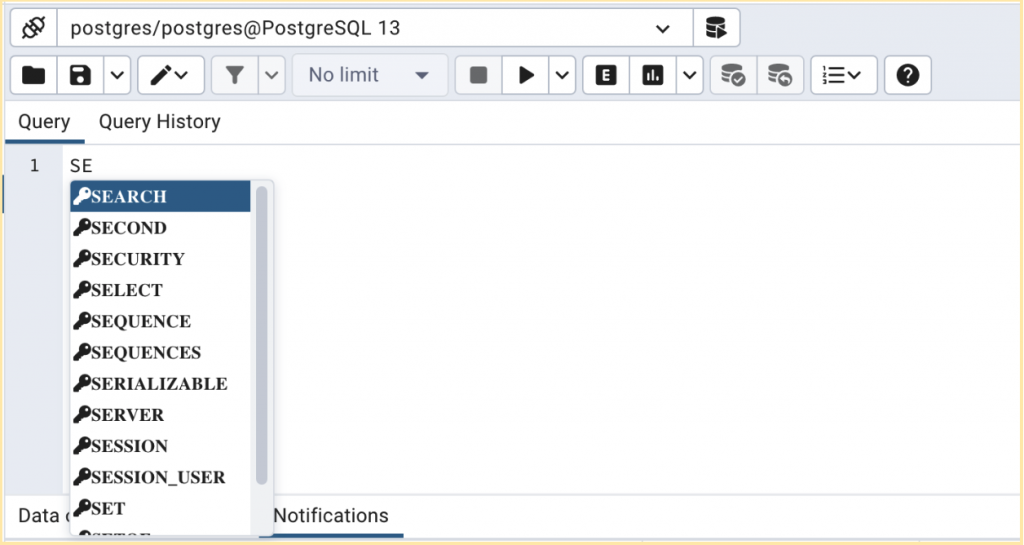Viewport: 1024px width, 545px height.
Task: Save the query with the floppy disk icon
Action: 80,75
